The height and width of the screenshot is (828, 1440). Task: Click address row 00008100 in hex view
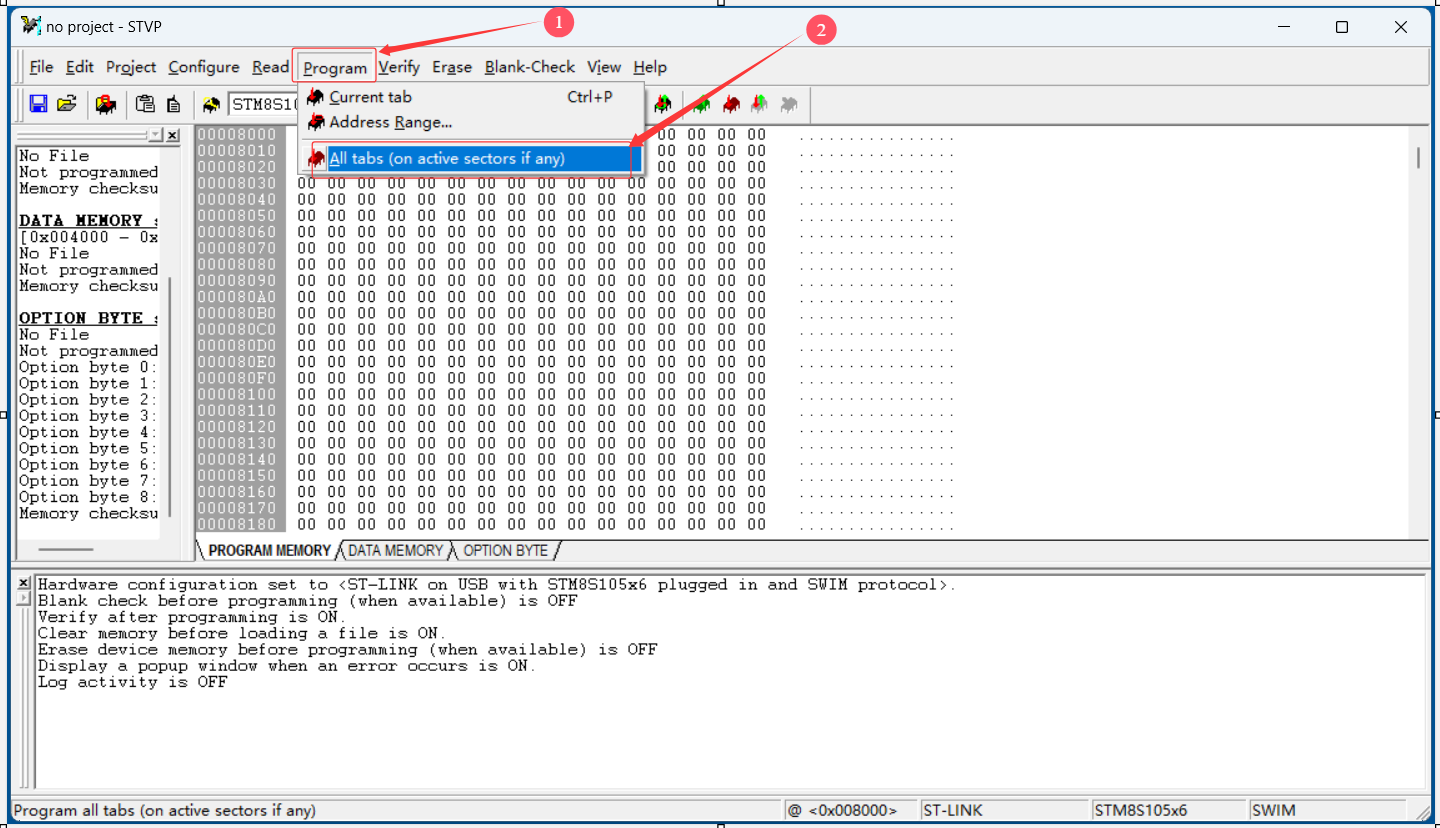coord(237,394)
